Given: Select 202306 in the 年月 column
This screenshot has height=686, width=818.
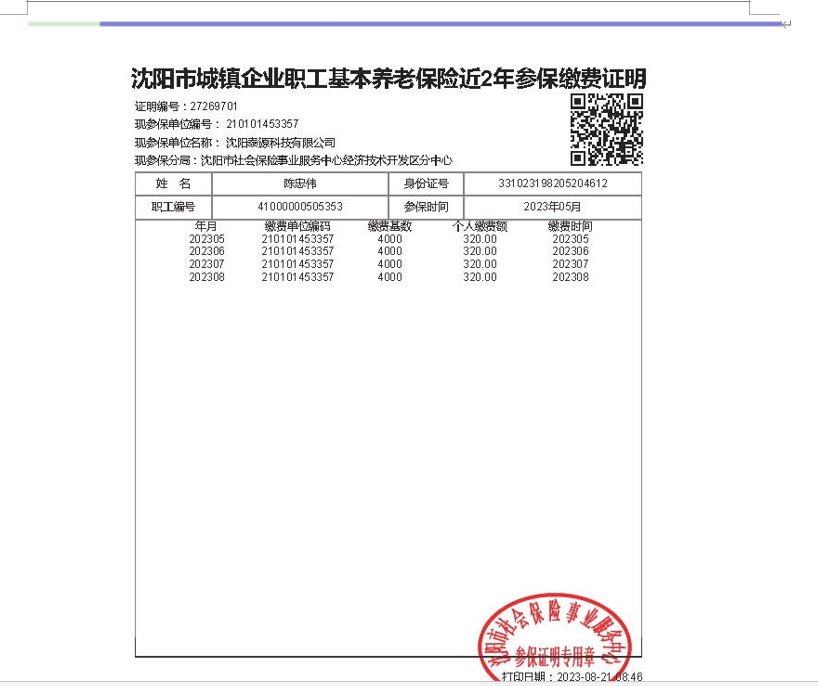Looking at the screenshot, I should point(207,251).
